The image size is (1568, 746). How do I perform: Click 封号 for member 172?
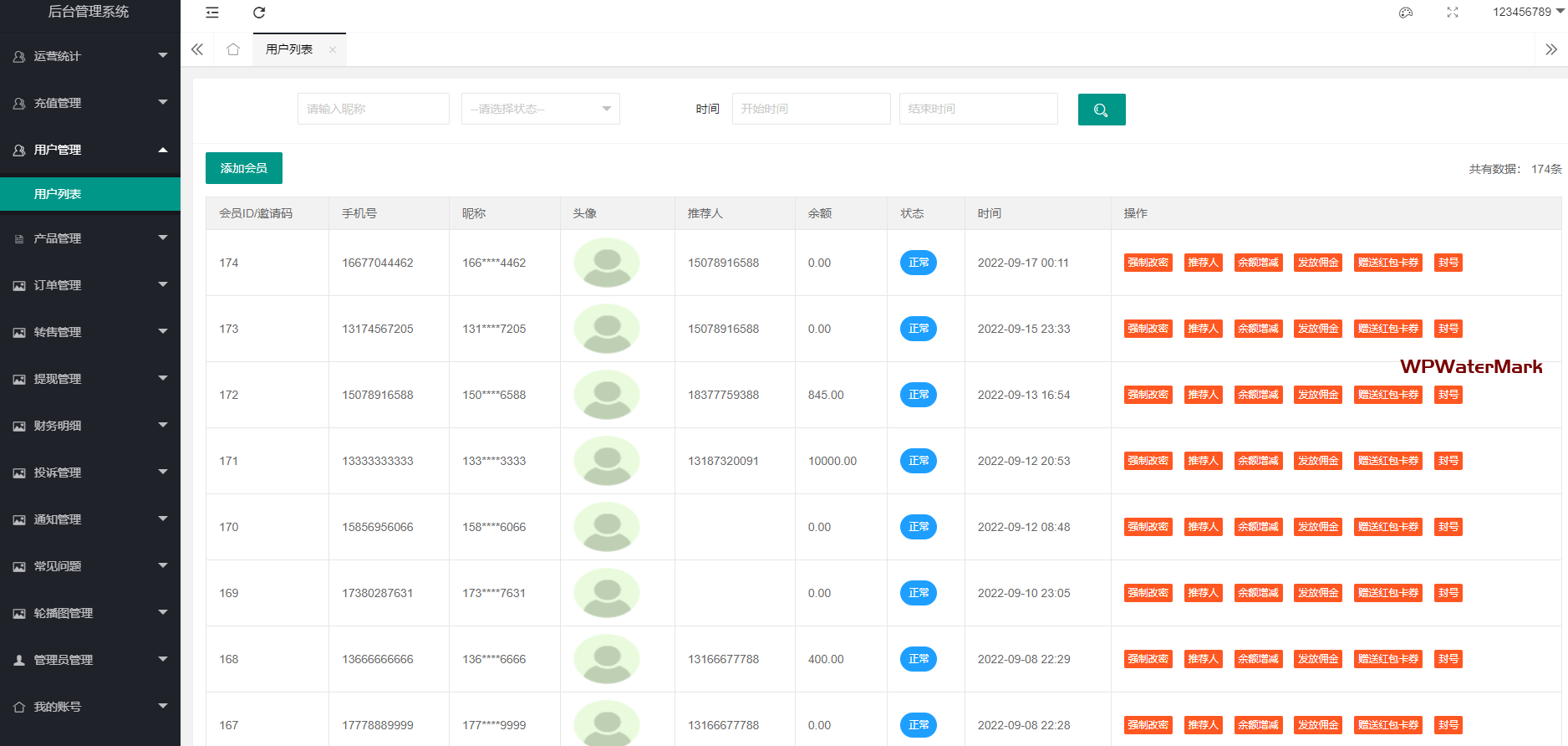pos(1448,395)
